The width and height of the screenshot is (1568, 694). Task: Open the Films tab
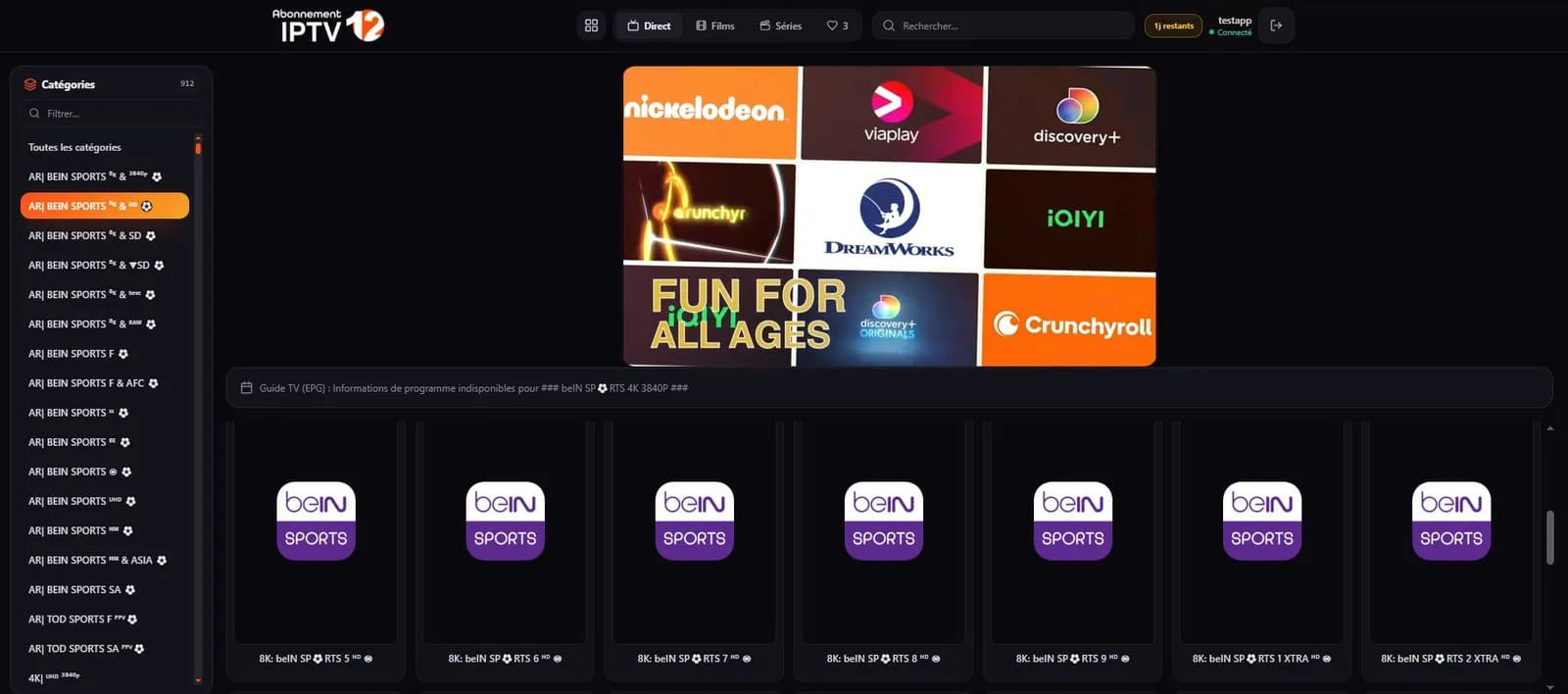(x=715, y=25)
